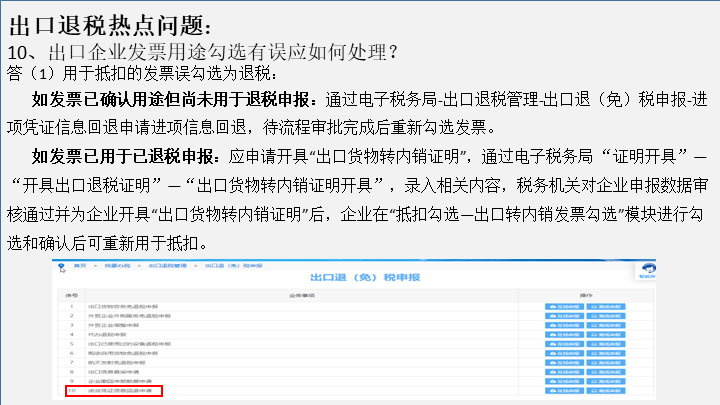Click answer line 用于抵扣的发票误勾选为退税
The image size is (720, 405).
tap(169, 73)
